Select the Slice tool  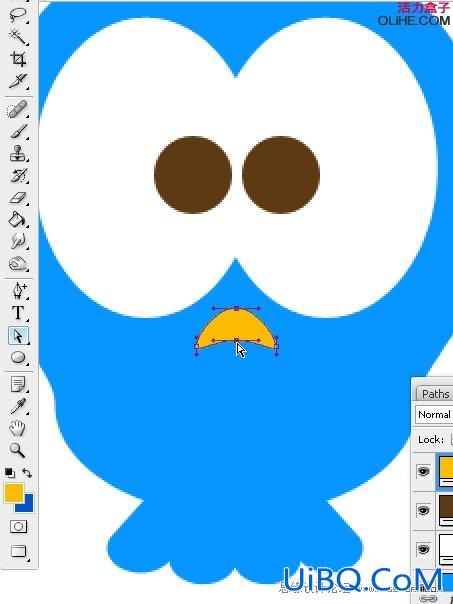pos(18,80)
